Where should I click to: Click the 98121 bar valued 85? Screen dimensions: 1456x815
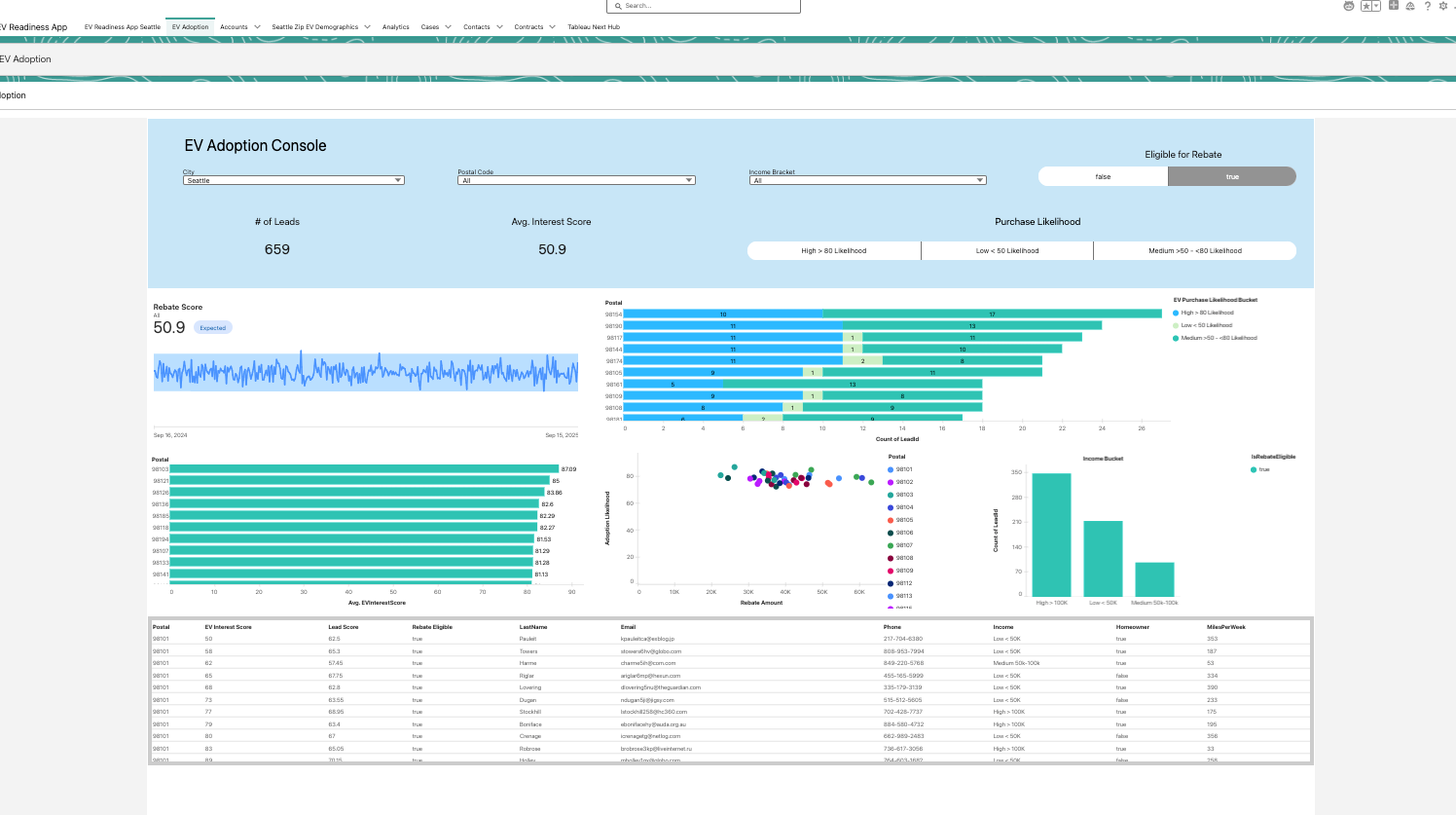pos(360,481)
